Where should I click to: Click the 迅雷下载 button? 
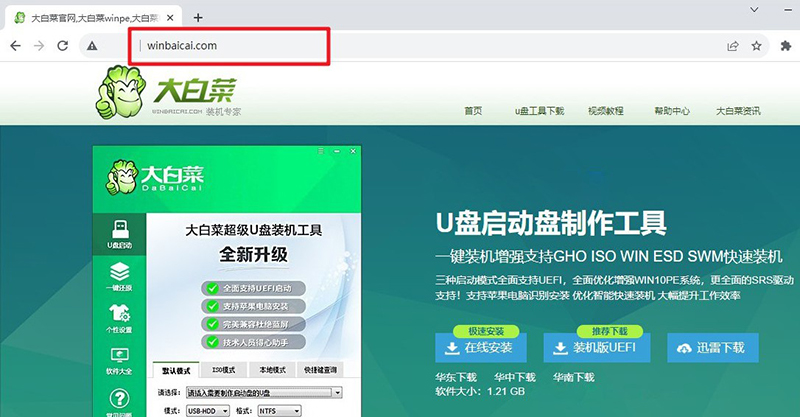coord(711,348)
